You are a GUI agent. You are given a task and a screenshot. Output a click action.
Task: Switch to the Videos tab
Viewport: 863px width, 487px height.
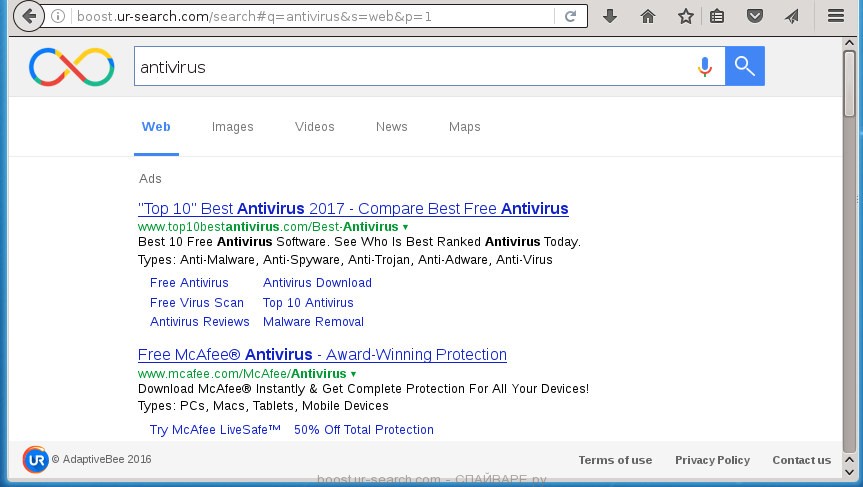point(314,127)
